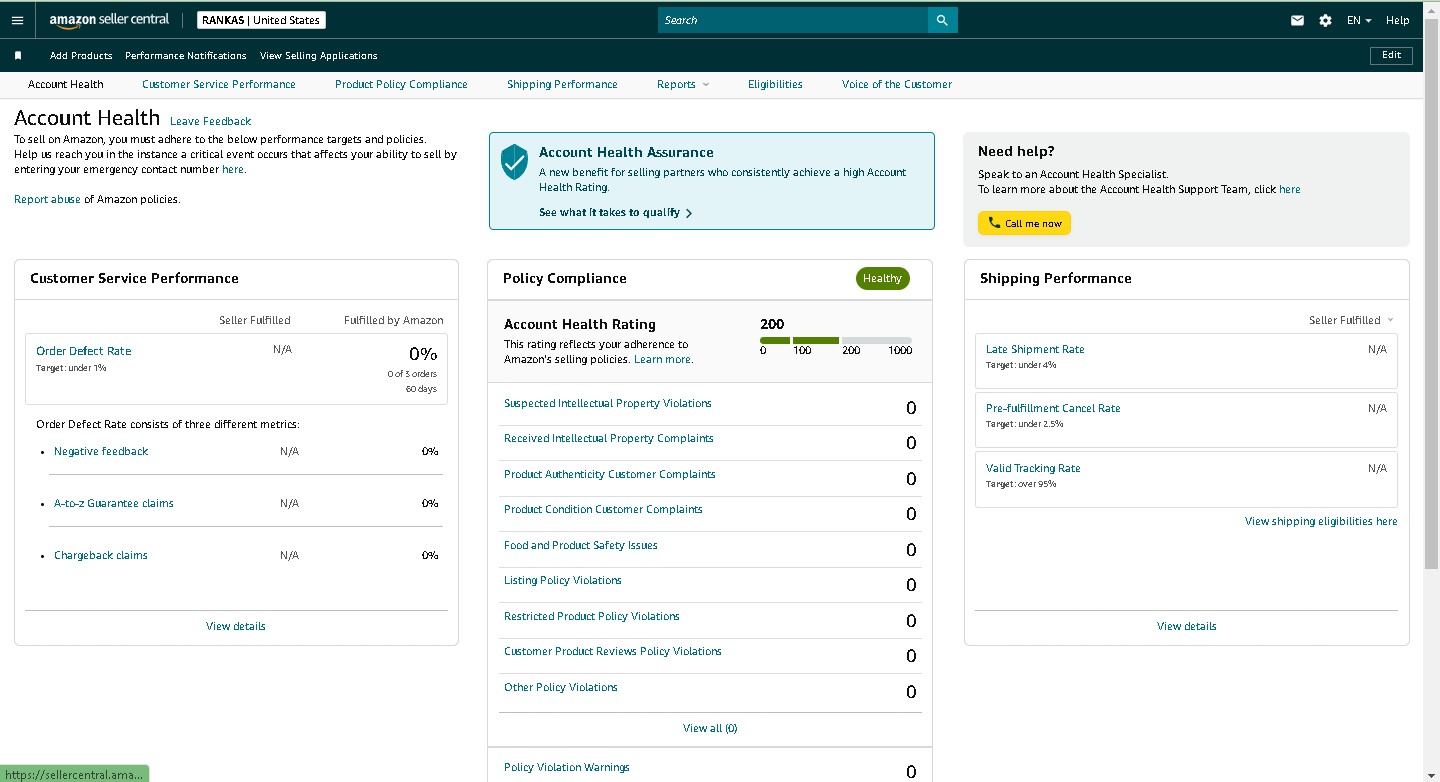Click the Learn more link
The width and height of the screenshot is (1440, 782).
click(662, 360)
